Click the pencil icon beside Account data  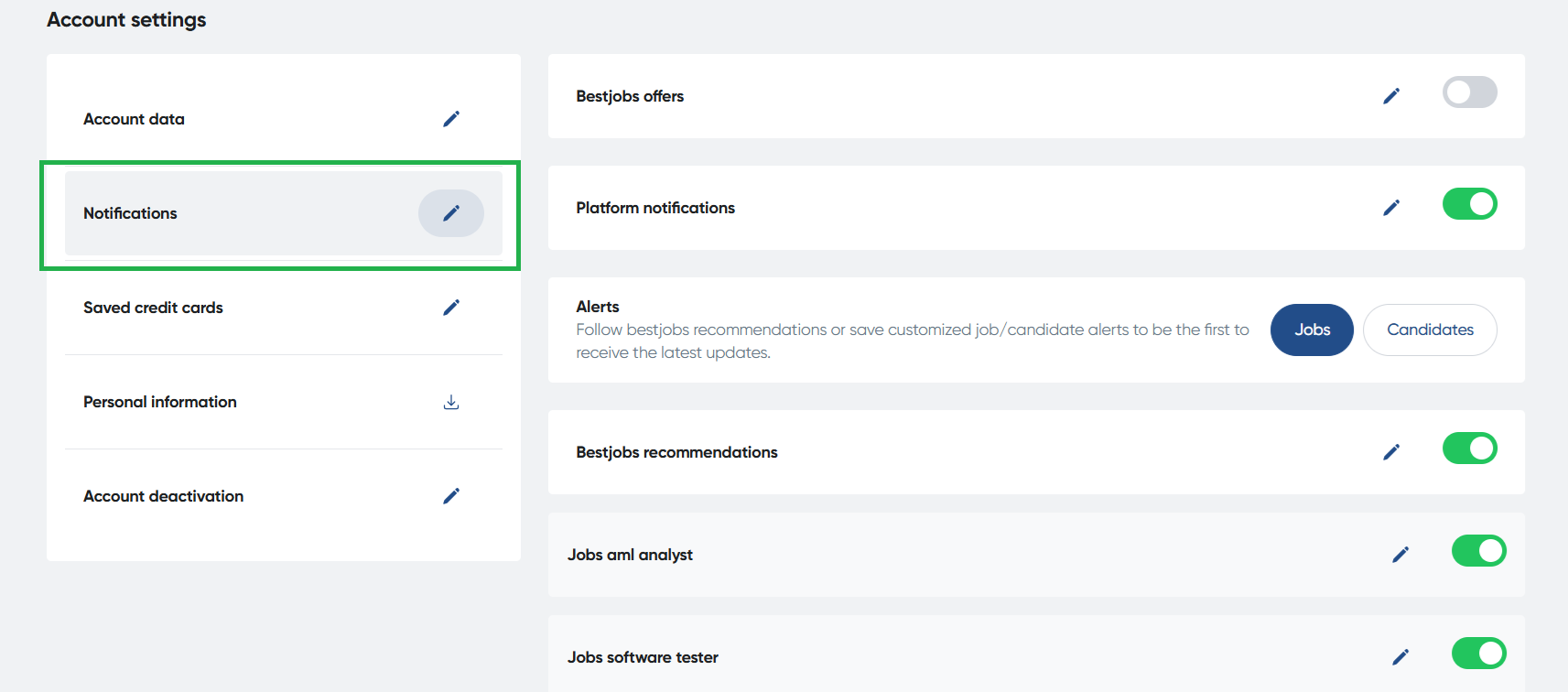pyautogui.click(x=451, y=119)
